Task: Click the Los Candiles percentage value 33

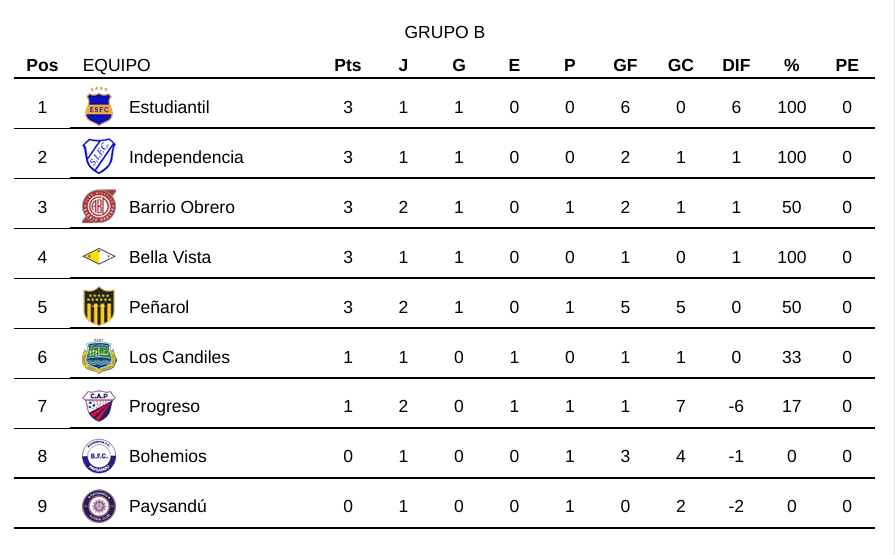Action: pos(791,357)
